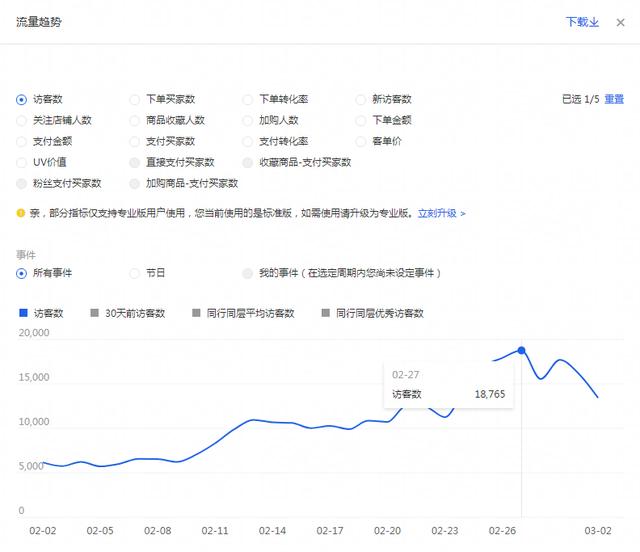Click the 18,765 tooltip value
640x552 pixels.
490,394
